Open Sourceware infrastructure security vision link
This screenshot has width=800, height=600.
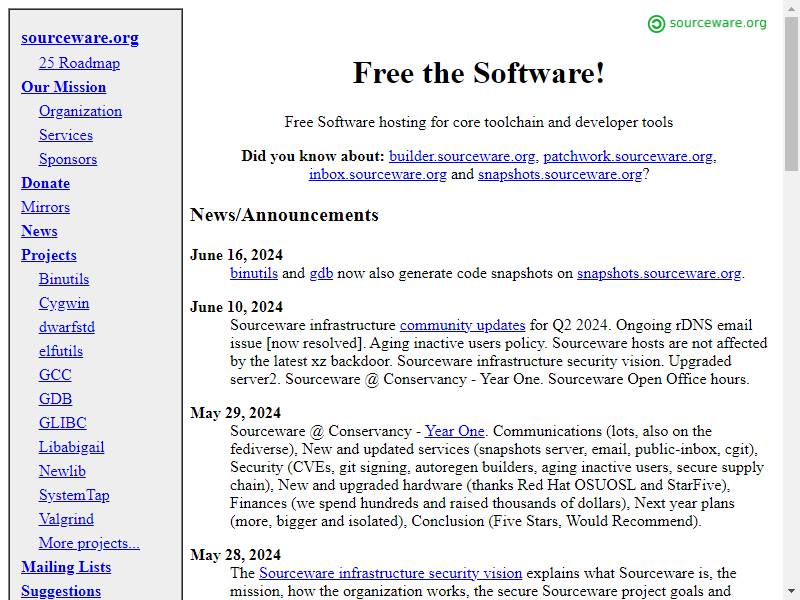[x=390, y=572]
